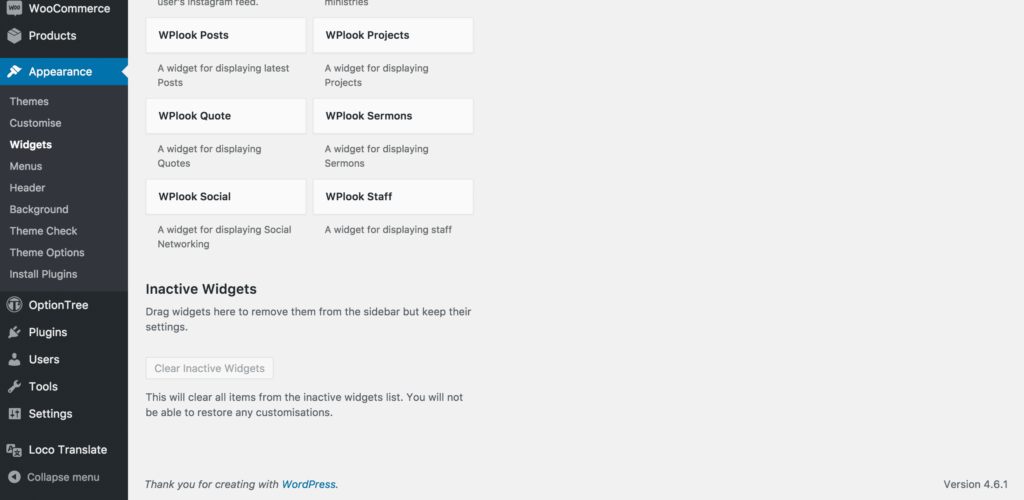Click the WooCommerce logo icon
This screenshot has width=1024, height=500.
tap(14, 8)
